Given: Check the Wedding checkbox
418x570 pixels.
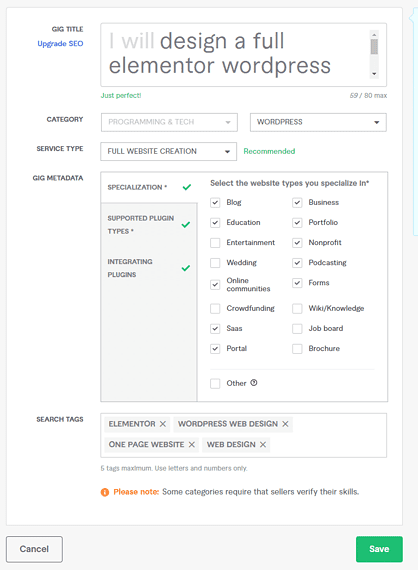Looking at the screenshot, I should 215,262.
